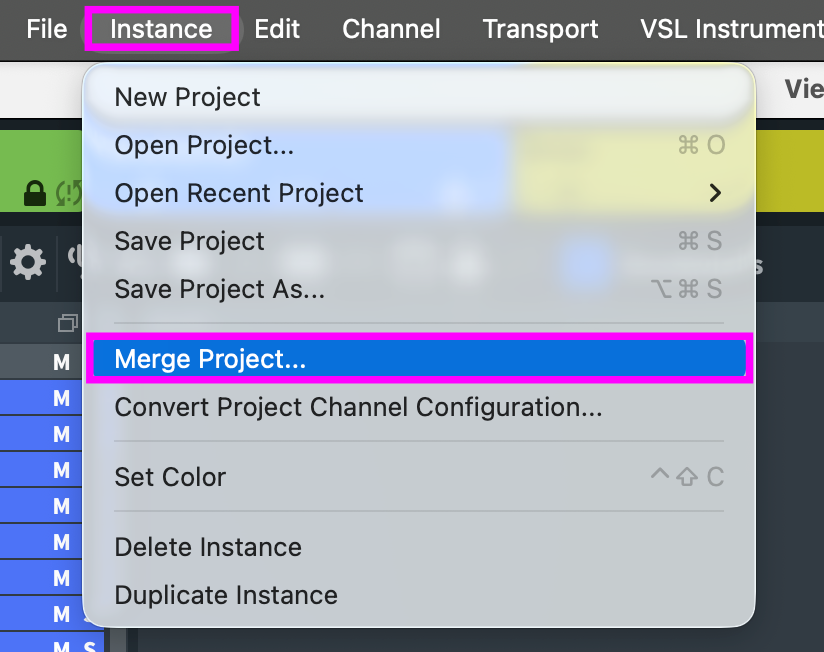Select Save Project As...
Viewport: 824px width, 652px height.
click(x=219, y=289)
